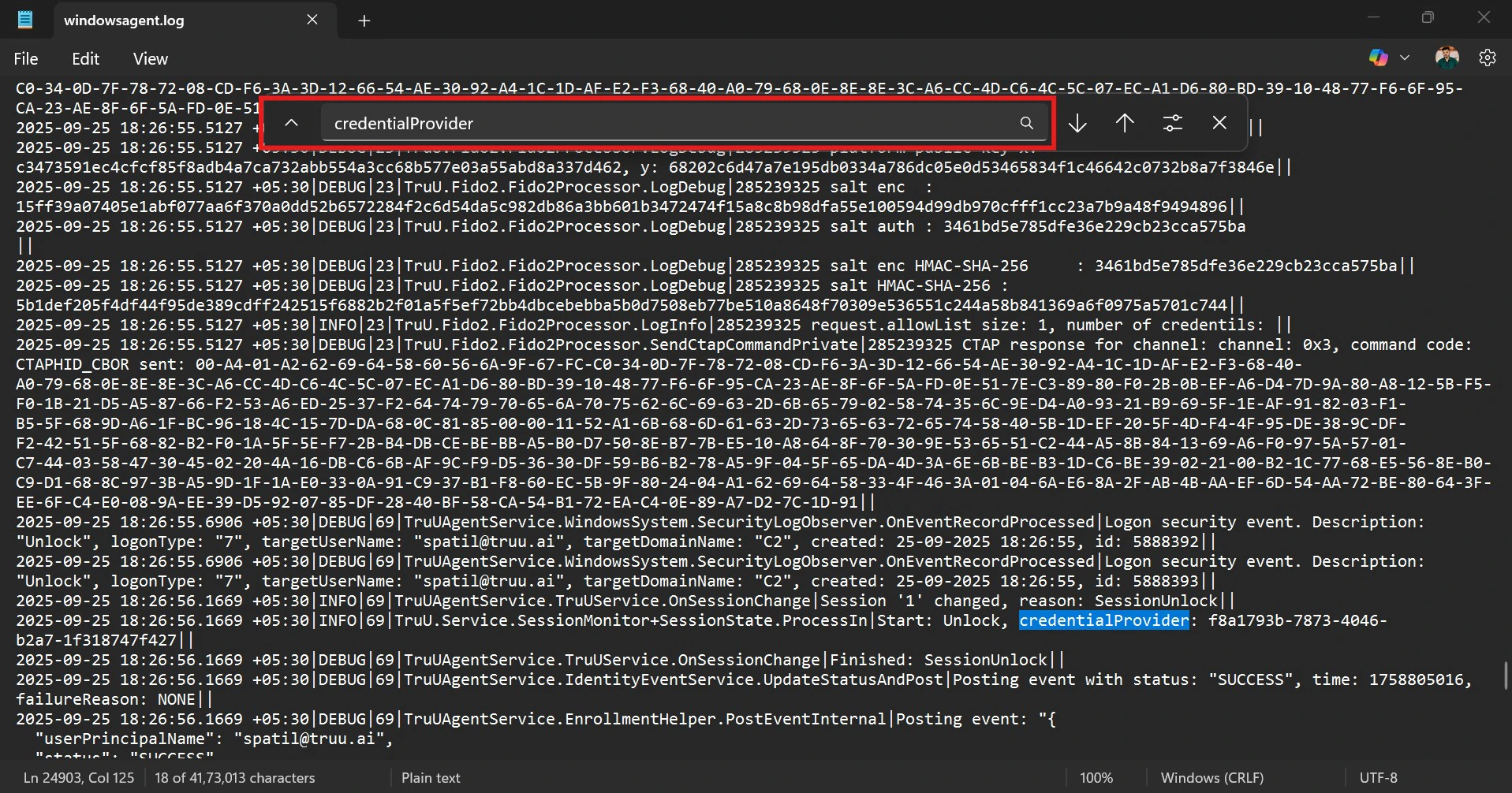Click the UTF-8 encoding status
This screenshot has height=793, width=1512.
coord(1379,777)
